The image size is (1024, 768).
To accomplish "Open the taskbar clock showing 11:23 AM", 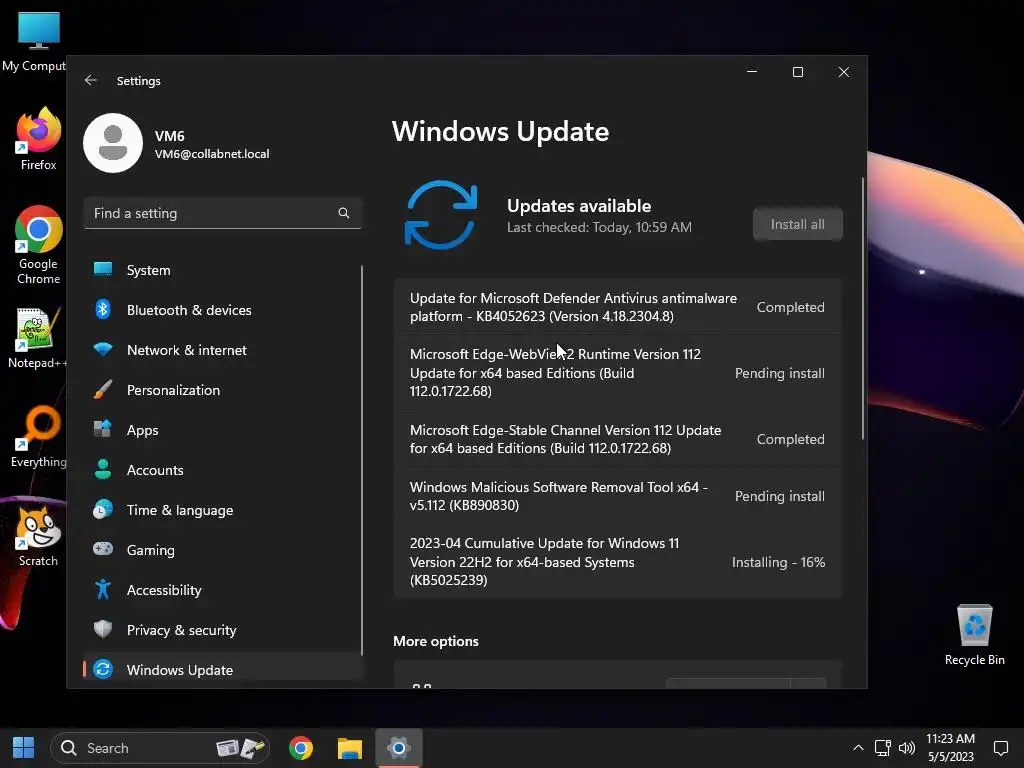I will click(x=950, y=748).
